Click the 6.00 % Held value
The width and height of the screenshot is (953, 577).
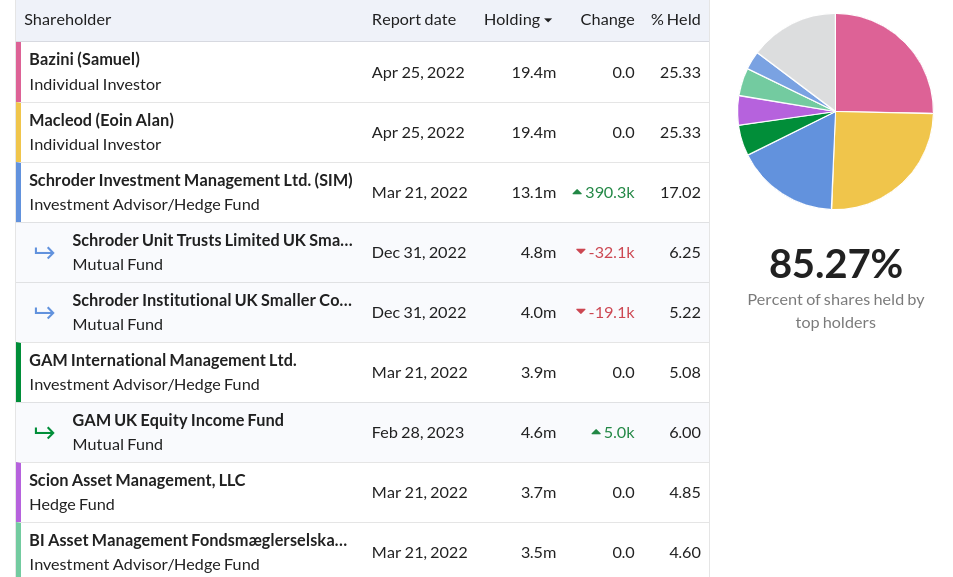pos(685,432)
